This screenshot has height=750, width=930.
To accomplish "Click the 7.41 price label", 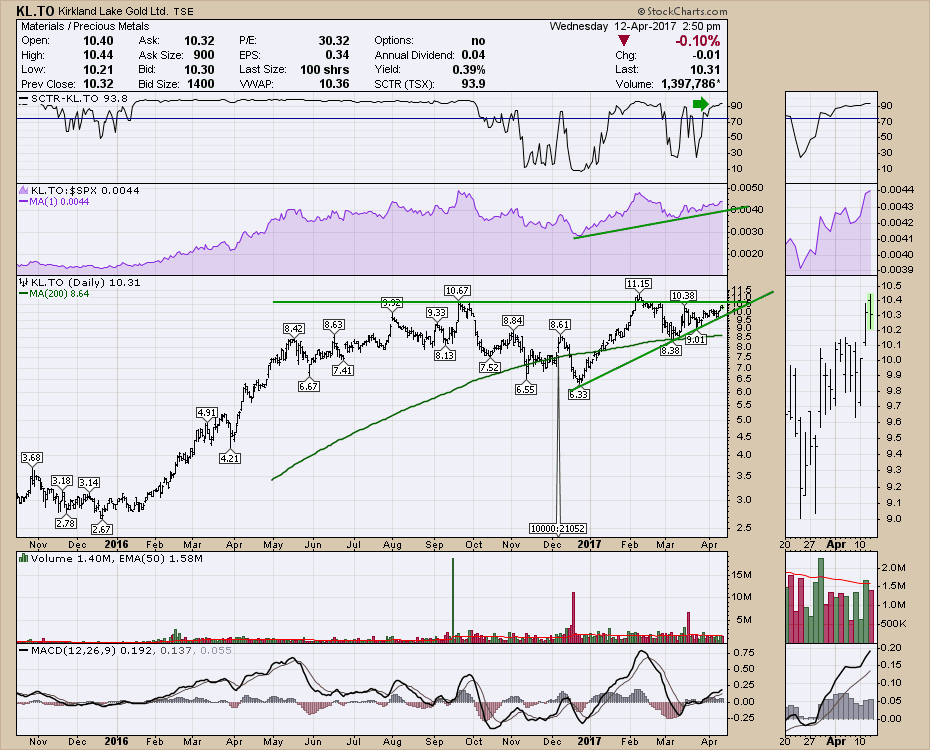I will coord(343,370).
